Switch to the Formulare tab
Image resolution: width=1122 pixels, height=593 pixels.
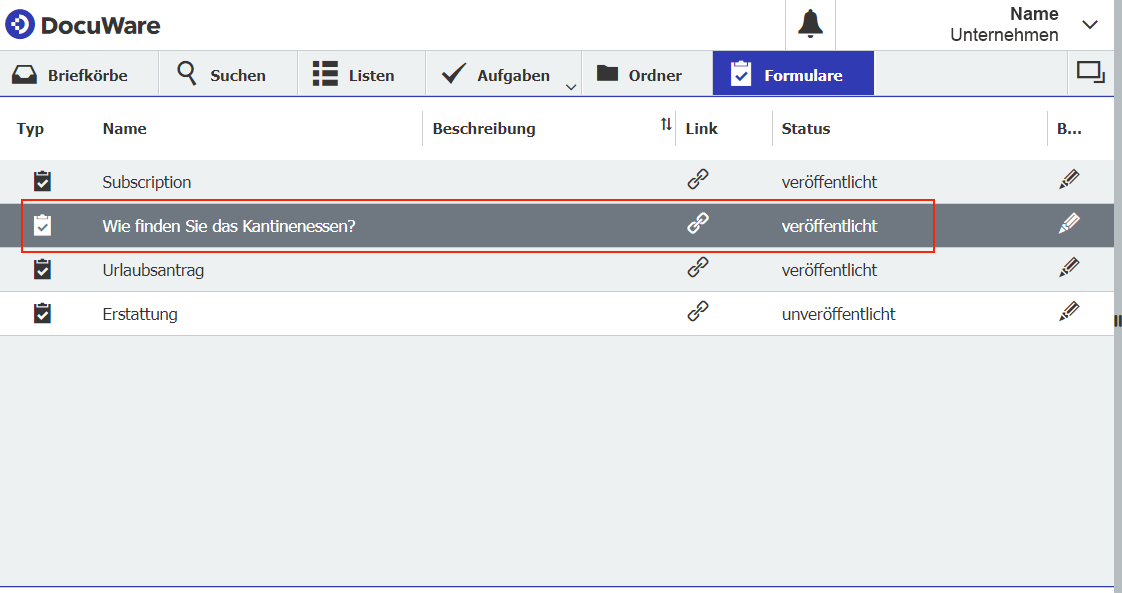792,72
